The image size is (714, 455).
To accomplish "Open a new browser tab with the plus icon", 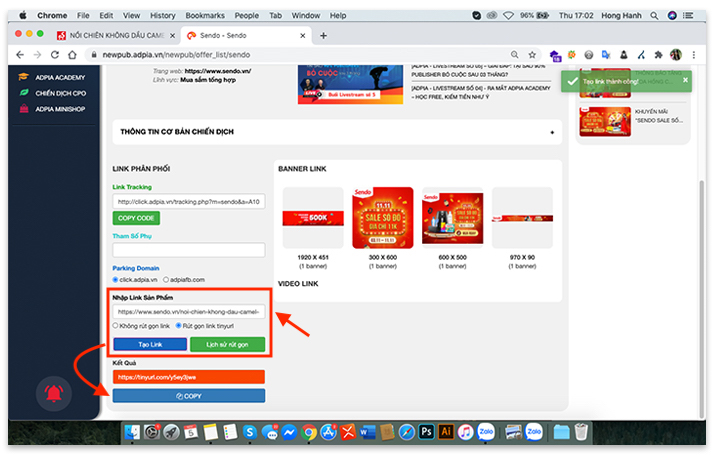I will 323,36.
